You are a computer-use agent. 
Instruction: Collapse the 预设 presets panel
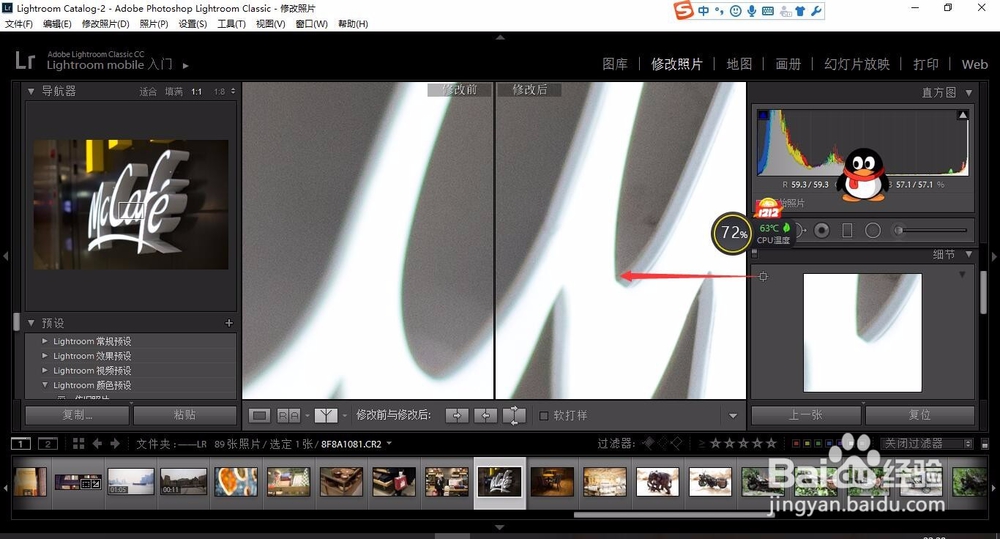(x=31, y=323)
